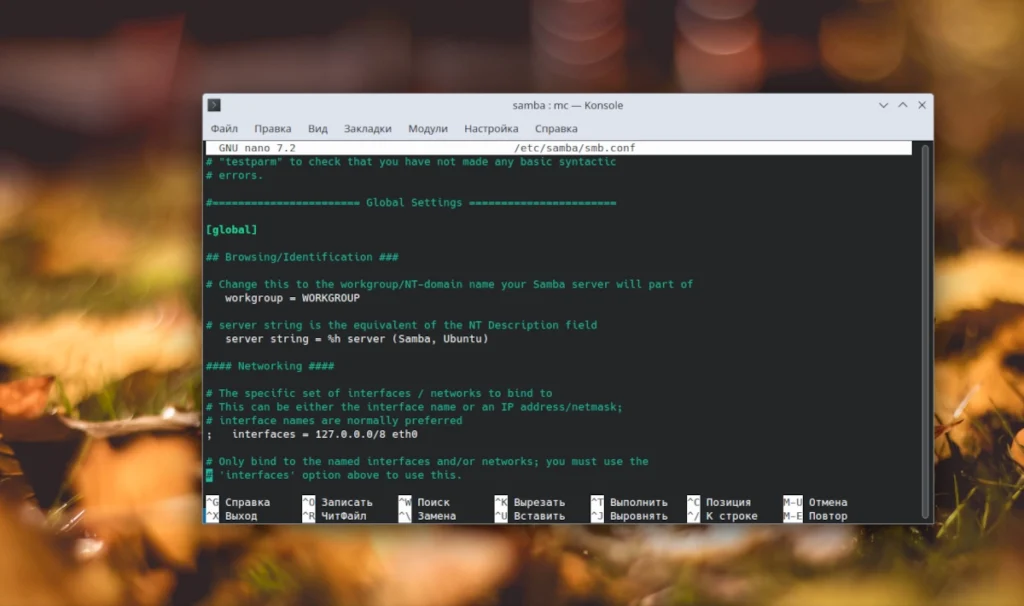Image resolution: width=1024 pixels, height=606 pixels.
Task: Click the 'server string is the equivalent' comment
Action: click(402, 325)
